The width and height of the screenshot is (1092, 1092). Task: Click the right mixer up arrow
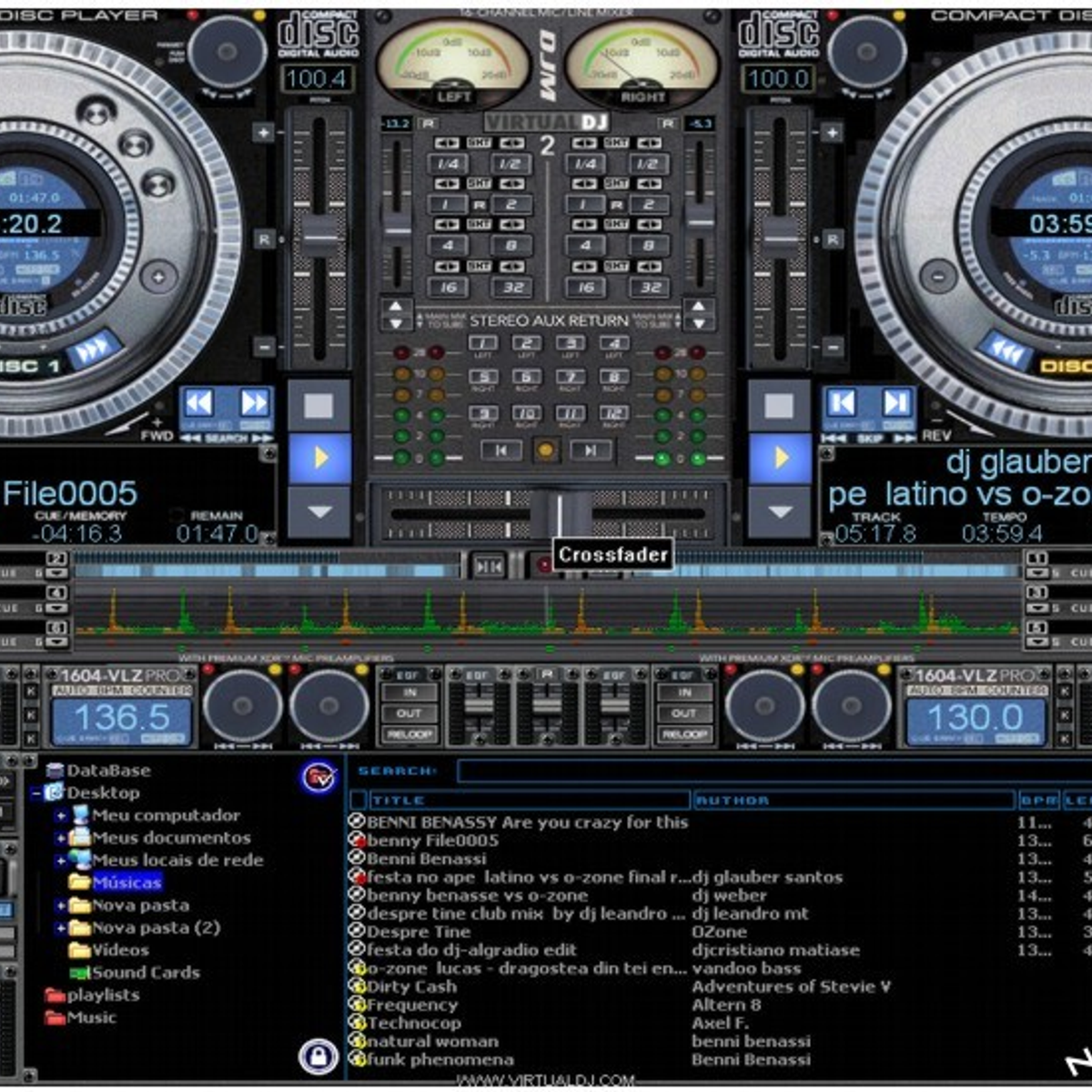tap(698, 307)
